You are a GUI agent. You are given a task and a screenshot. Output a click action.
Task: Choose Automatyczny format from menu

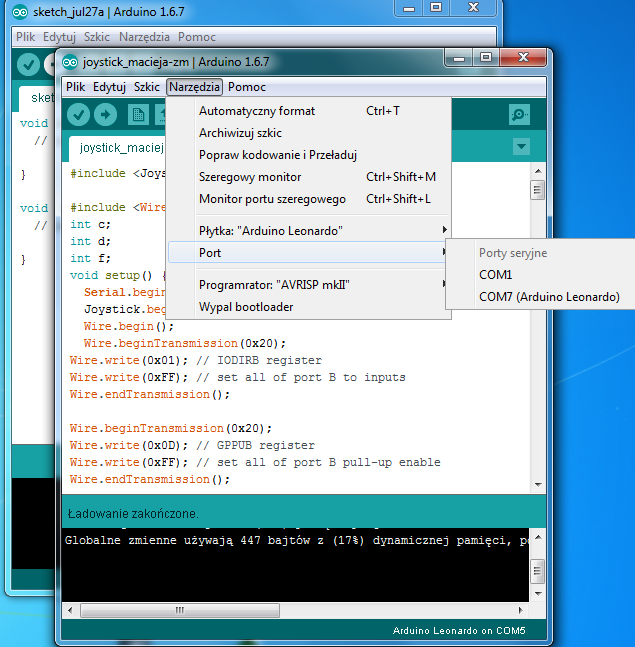point(257,111)
